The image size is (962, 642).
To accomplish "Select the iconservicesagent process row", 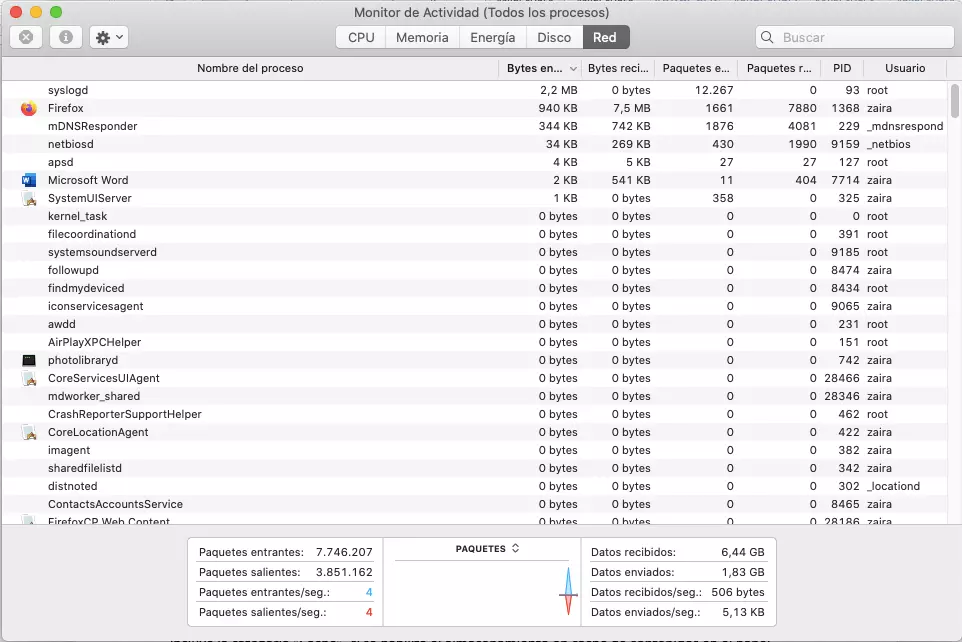I will (475, 306).
